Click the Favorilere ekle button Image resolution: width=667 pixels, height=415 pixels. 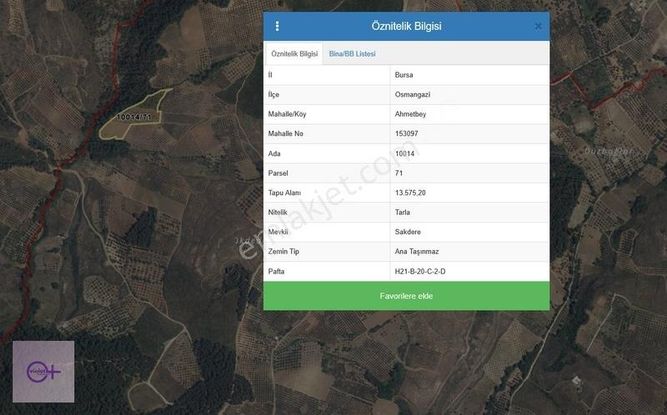[406, 296]
